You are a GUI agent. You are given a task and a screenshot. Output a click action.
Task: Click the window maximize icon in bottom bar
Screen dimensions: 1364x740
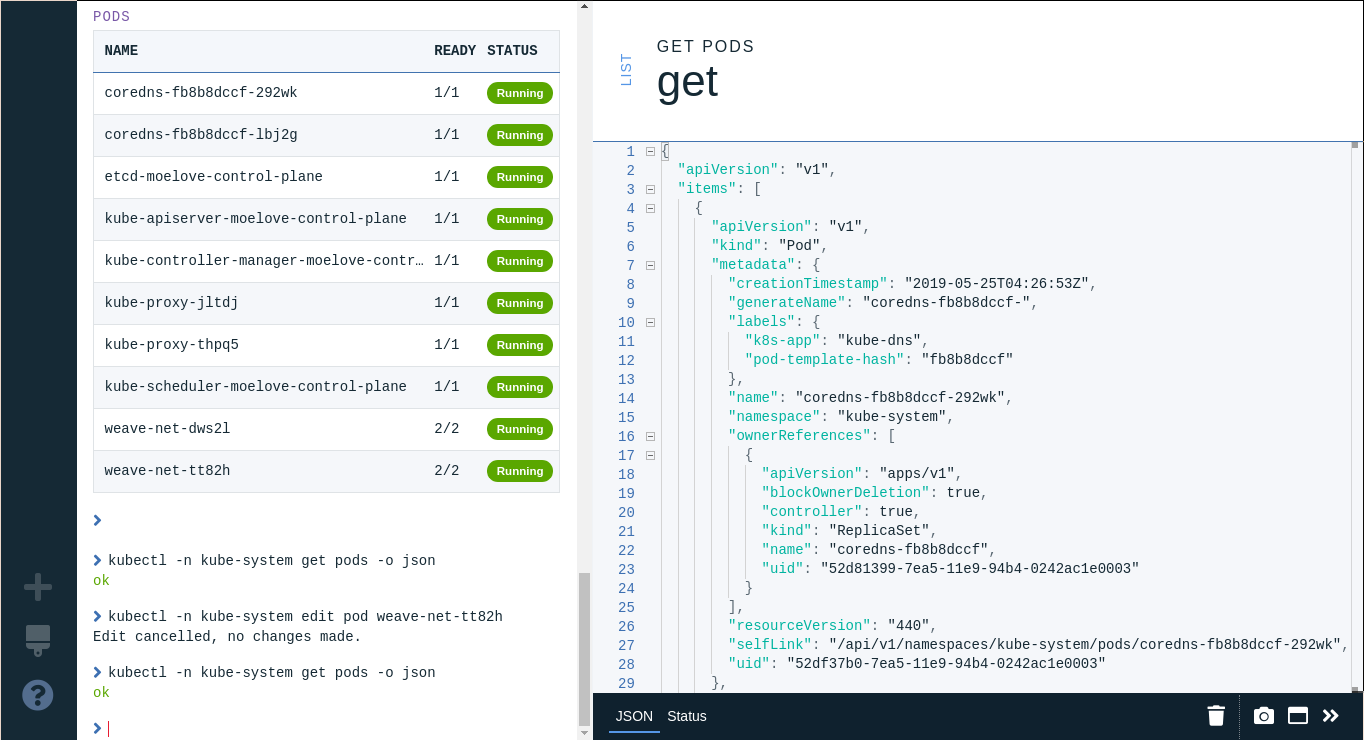click(x=1298, y=716)
